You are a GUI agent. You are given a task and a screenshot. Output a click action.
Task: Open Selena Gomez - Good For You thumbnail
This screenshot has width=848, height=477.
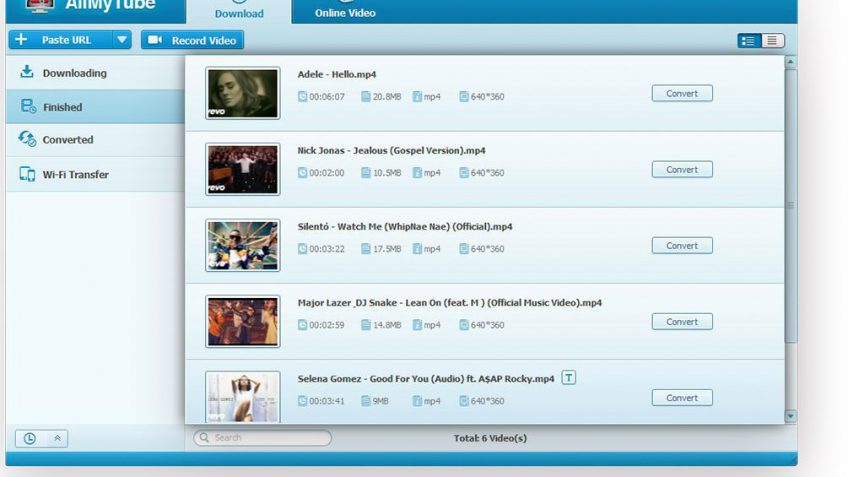tap(243, 397)
